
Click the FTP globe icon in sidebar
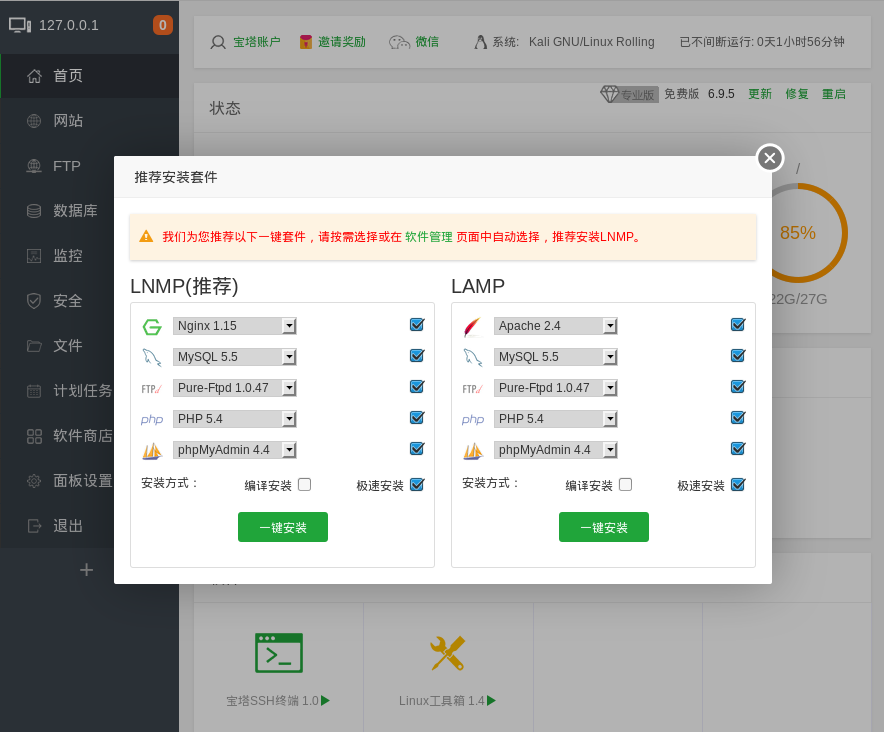pyautogui.click(x=34, y=166)
